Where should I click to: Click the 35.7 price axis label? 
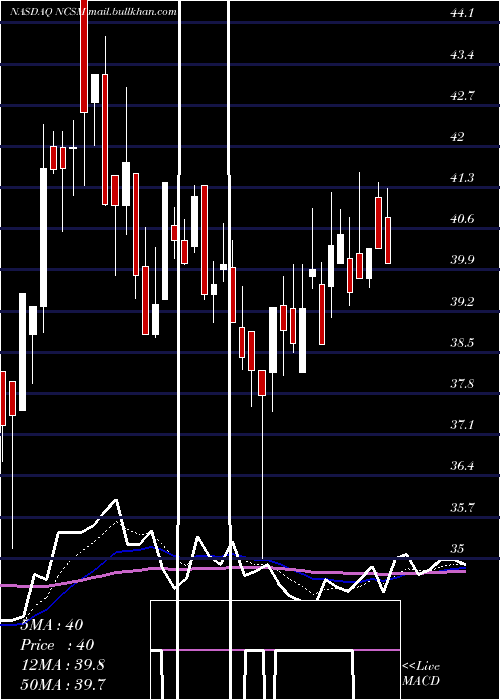[462, 508]
